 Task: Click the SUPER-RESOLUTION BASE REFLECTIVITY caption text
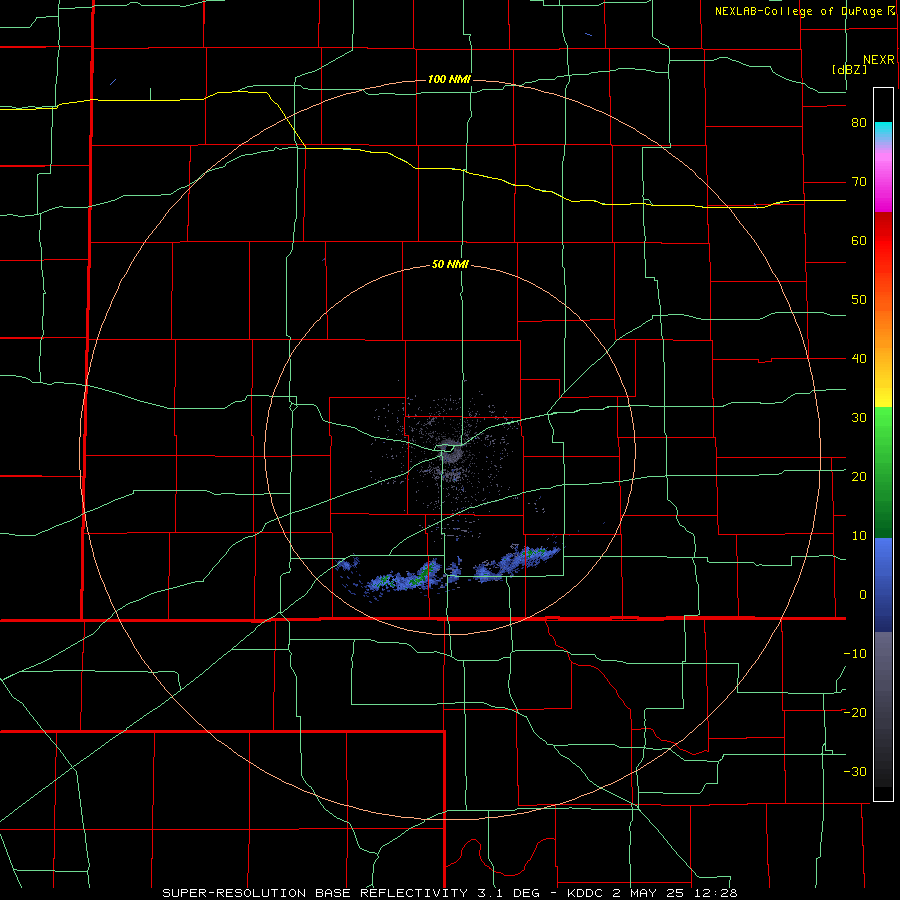click(314, 893)
